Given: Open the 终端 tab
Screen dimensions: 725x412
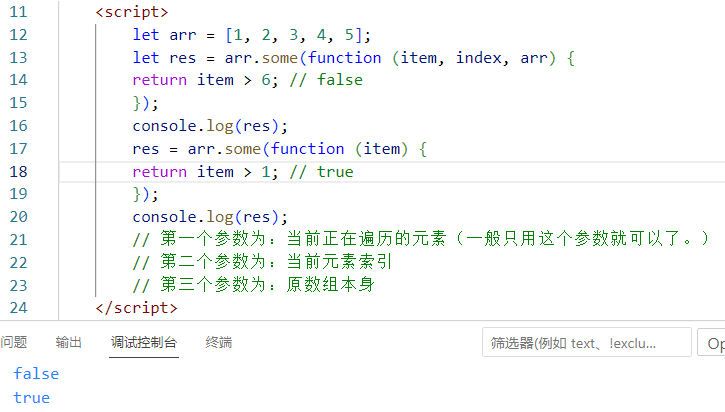Looking at the screenshot, I should (x=219, y=343).
